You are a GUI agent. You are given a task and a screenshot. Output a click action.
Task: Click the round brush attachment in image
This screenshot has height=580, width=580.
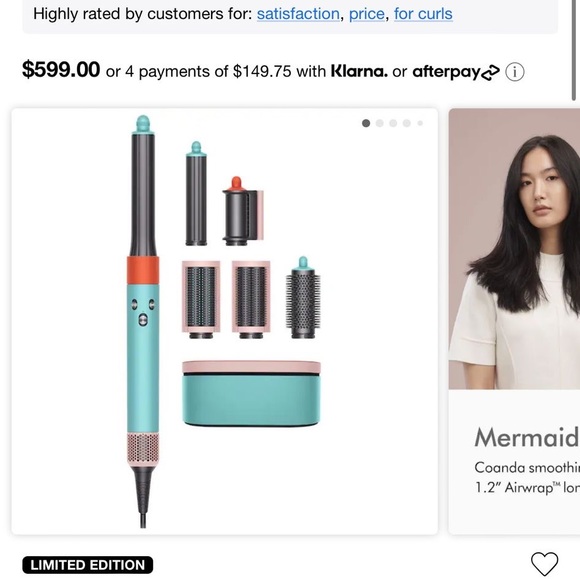click(303, 298)
